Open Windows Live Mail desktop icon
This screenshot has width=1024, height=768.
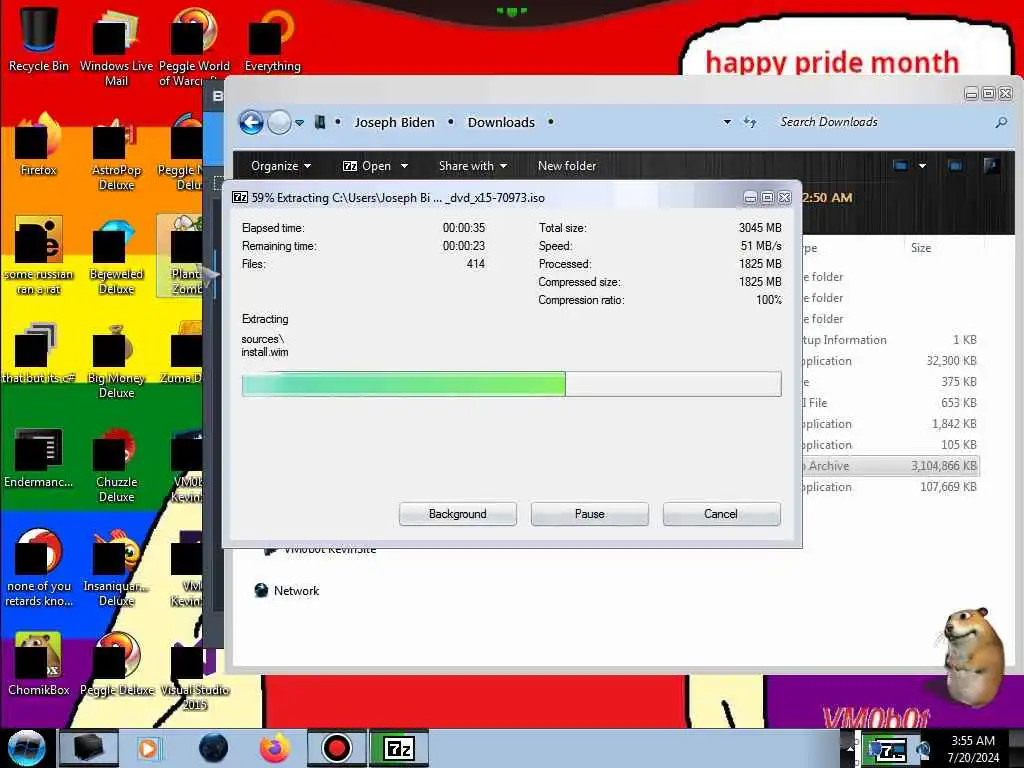tap(116, 46)
